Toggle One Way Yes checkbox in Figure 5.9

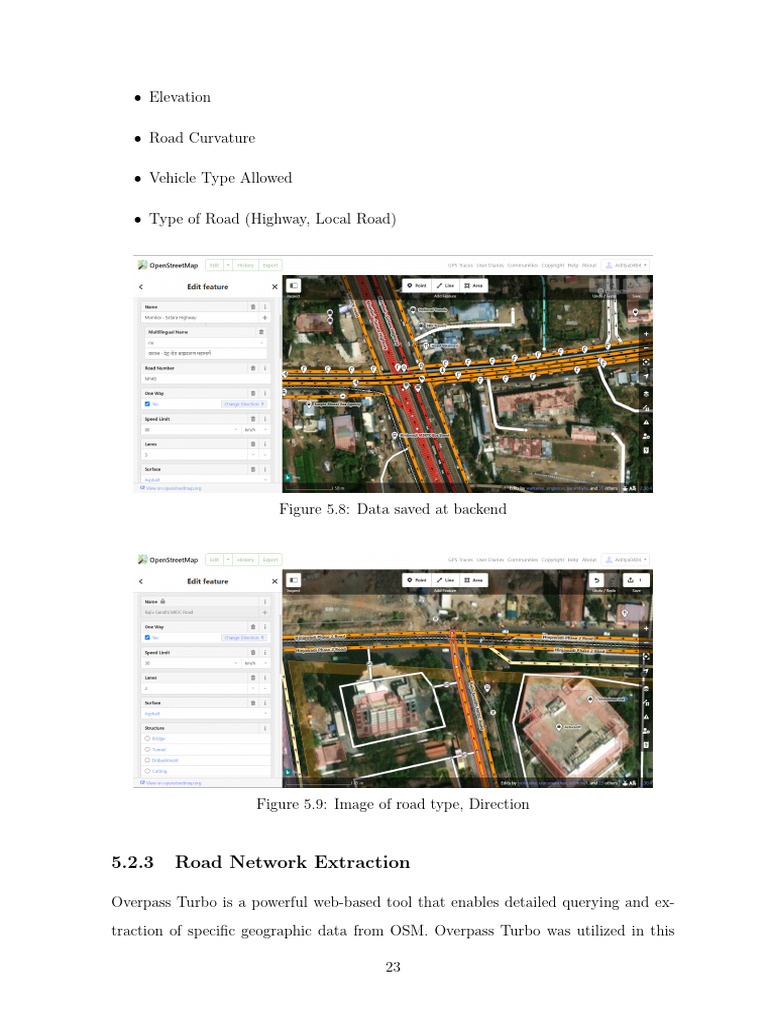click(x=148, y=637)
